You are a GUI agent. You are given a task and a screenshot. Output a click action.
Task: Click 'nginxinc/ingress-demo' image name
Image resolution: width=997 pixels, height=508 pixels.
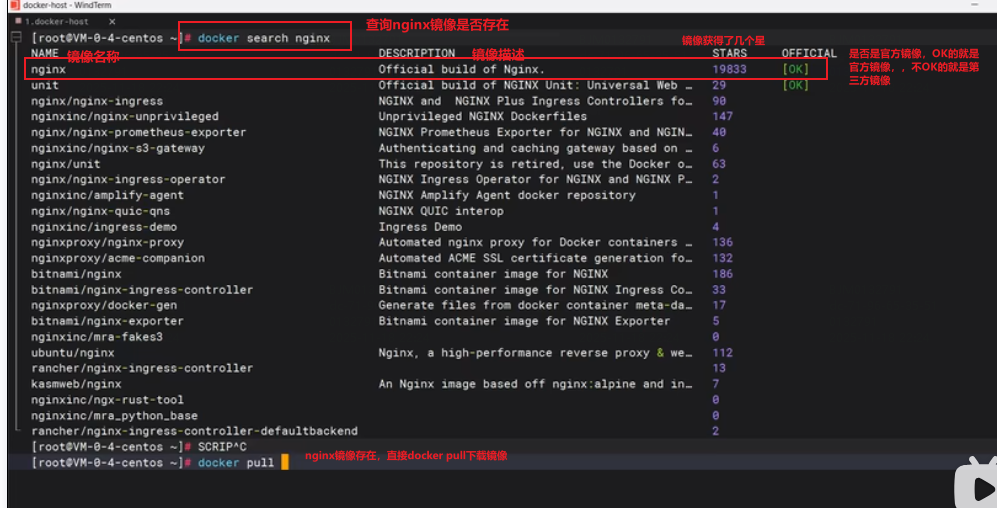coord(104,227)
